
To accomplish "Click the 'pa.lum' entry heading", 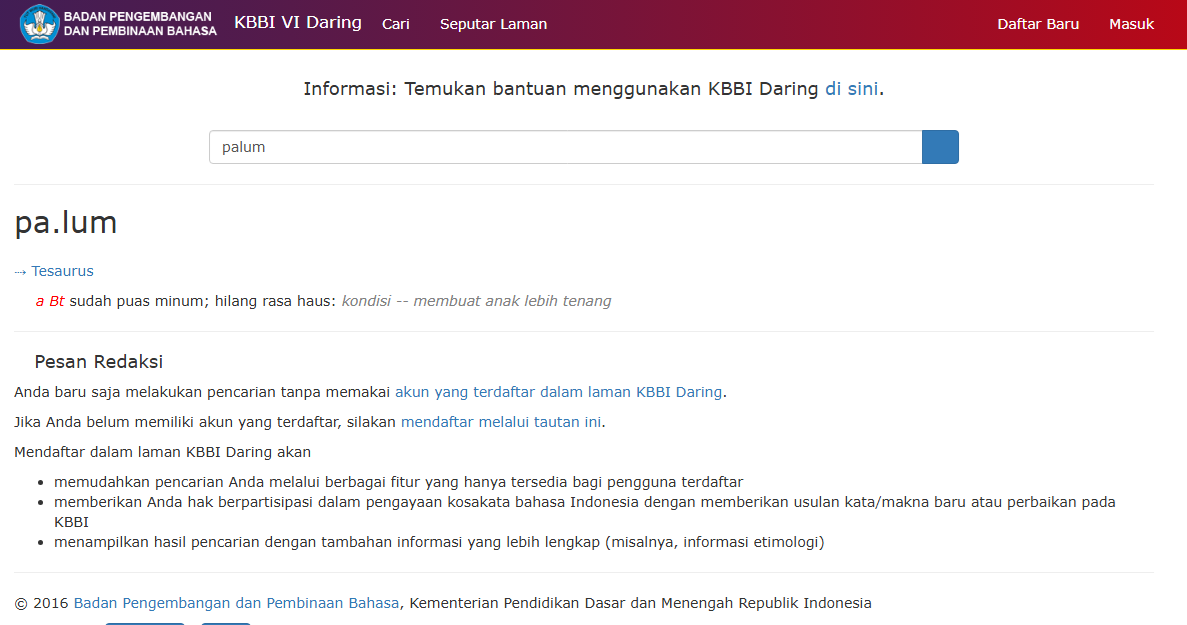I will click(x=66, y=222).
